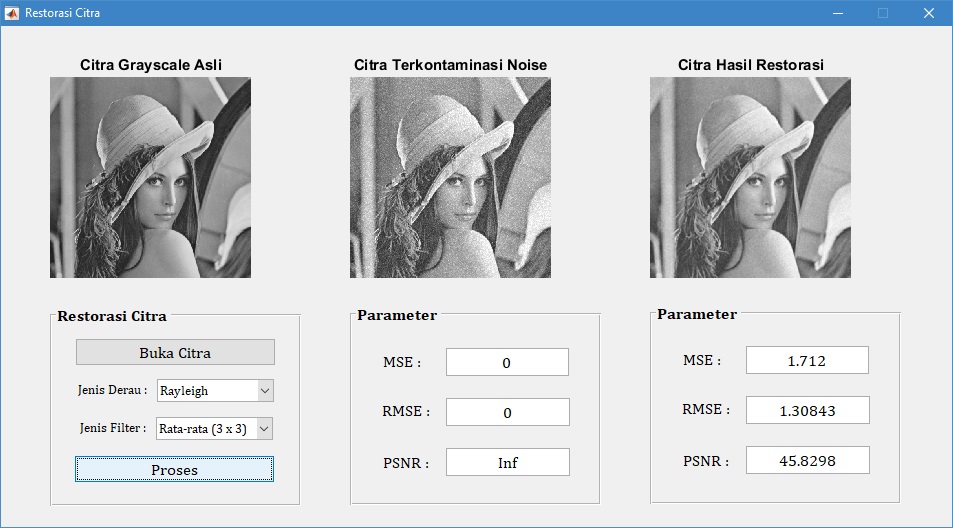Expand the Jenis Filter dropdown
The width and height of the screenshot is (953, 528).
214,429
